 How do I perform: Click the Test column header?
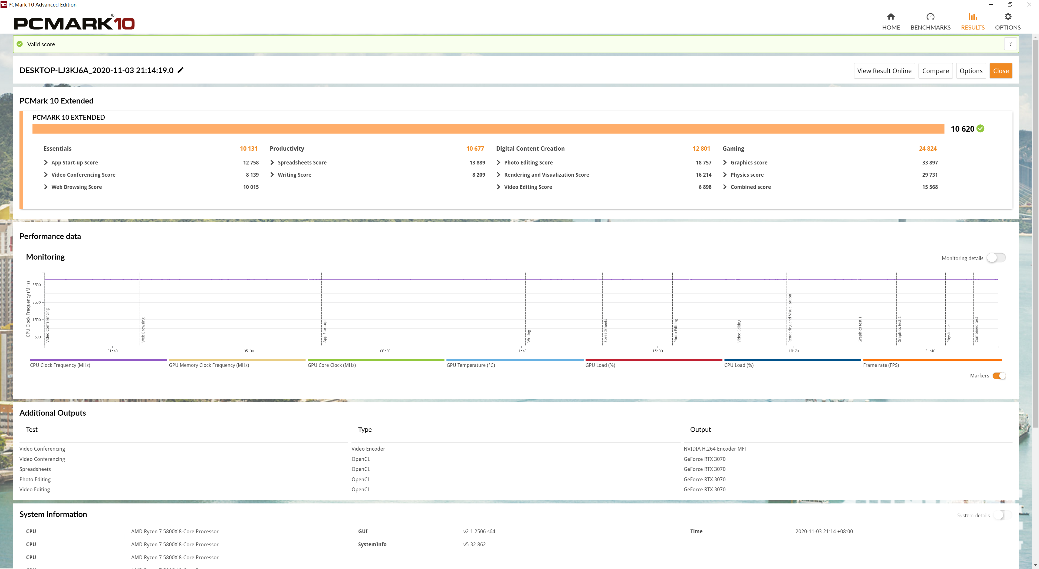coord(32,429)
